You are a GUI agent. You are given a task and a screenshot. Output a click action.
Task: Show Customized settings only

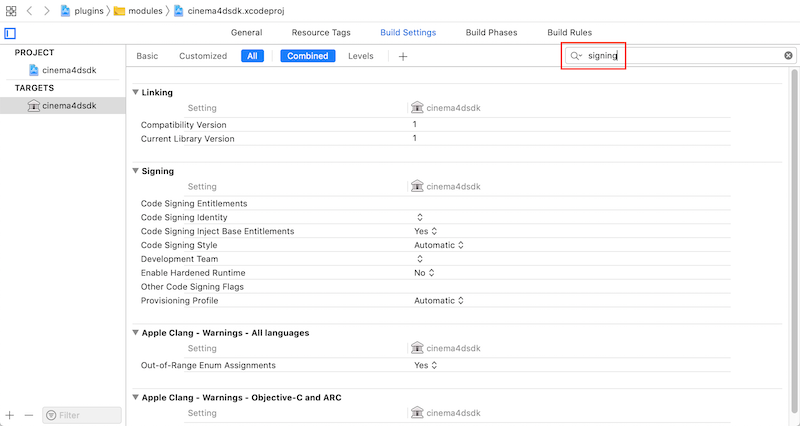point(203,56)
